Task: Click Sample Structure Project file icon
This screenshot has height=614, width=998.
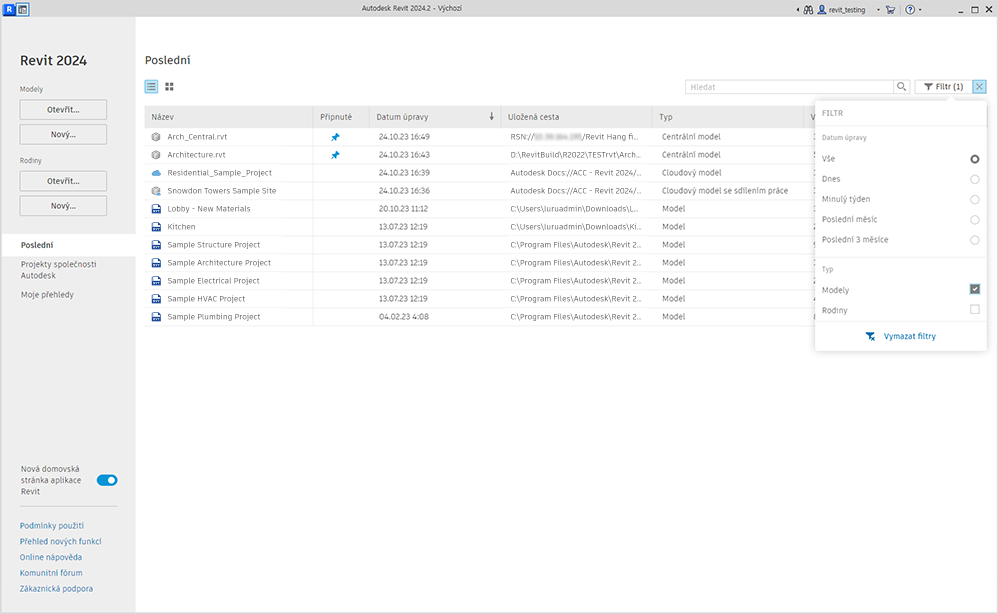Action: (156, 245)
